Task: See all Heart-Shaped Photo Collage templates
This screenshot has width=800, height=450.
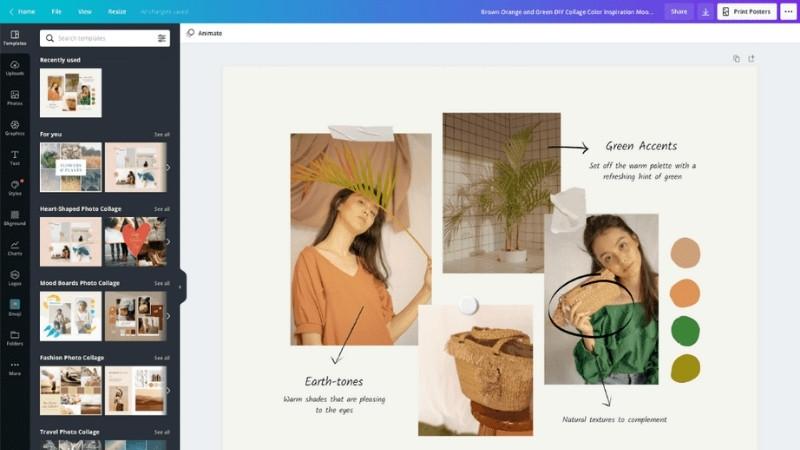Action: pos(162,209)
